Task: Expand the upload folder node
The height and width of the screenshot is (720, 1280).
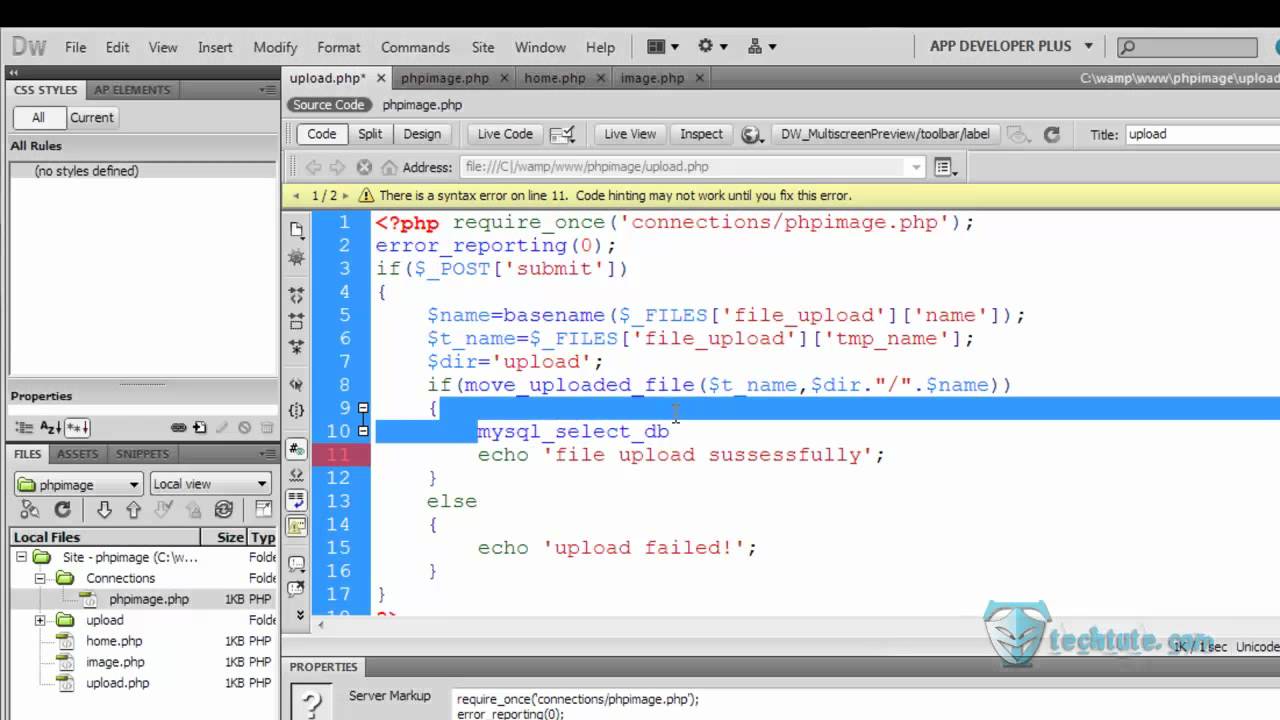Action: (41, 620)
